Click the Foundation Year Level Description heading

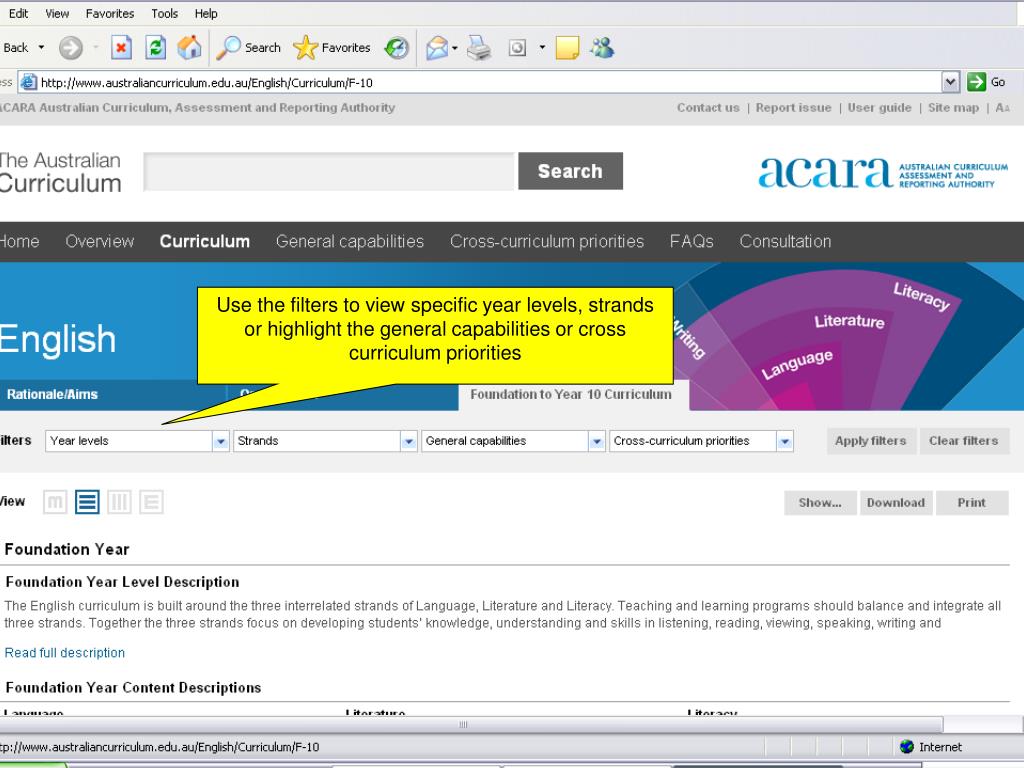point(122,582)
